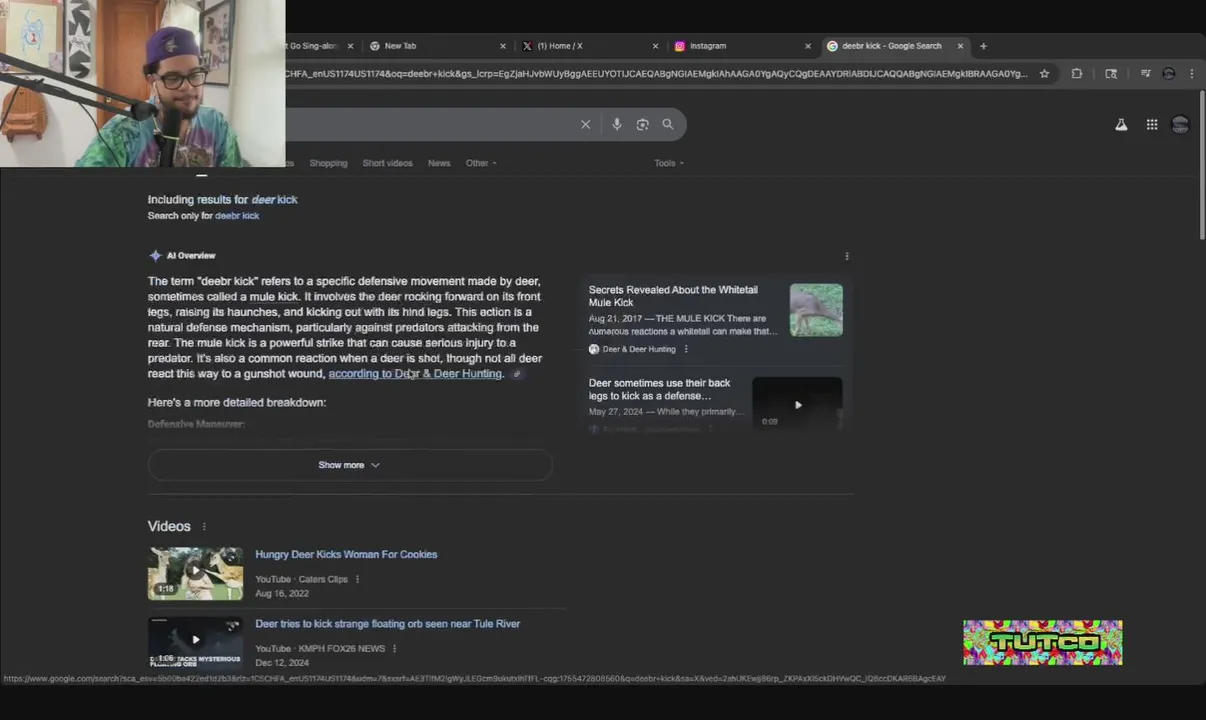Close the deebr kick Google Search tab

tap(960, 46)
